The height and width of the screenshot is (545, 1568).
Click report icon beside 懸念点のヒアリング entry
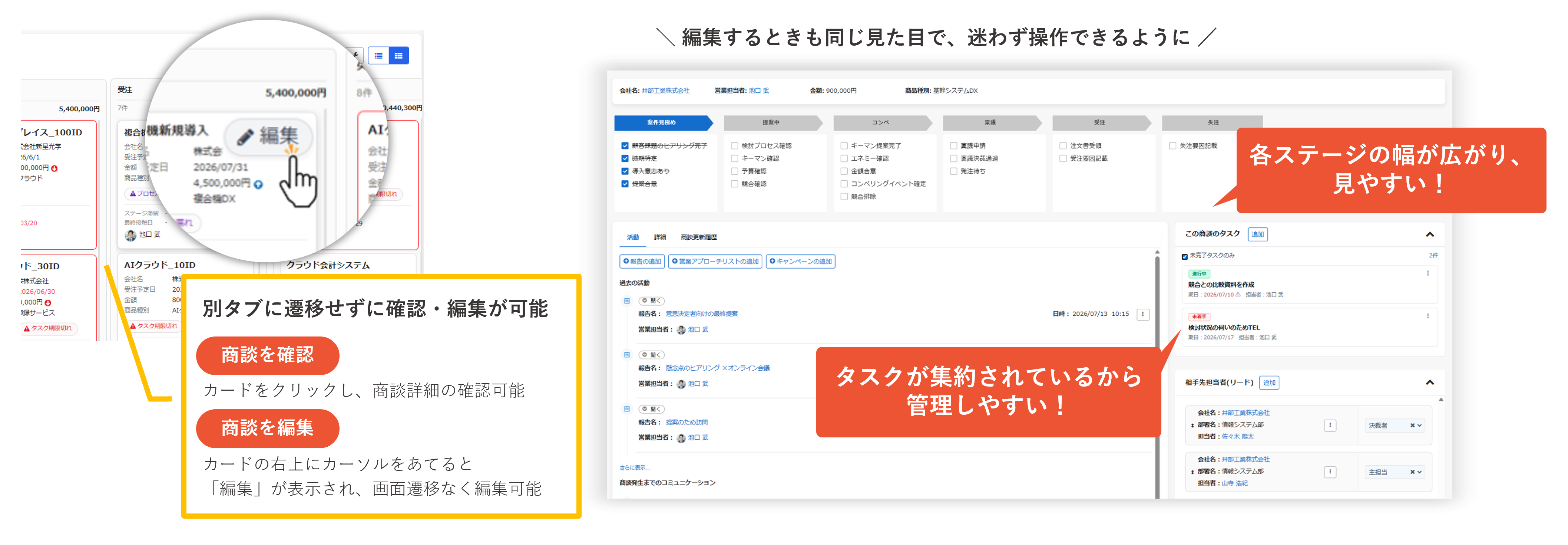627,354
